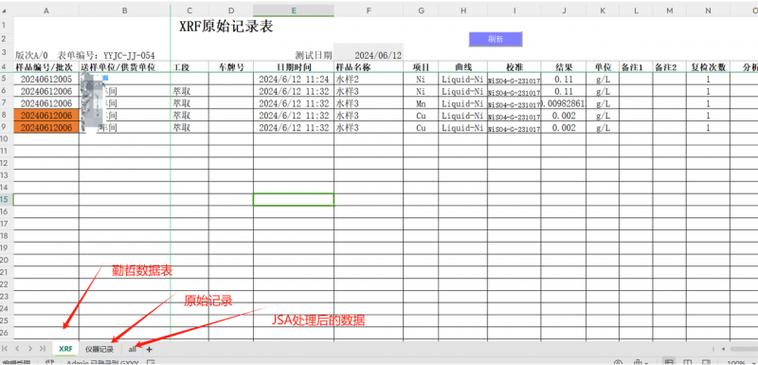The width and height of the screenshot is (758, 365).
Task: Click the XRF原始记录表 title cell
Action: (226, 27)
